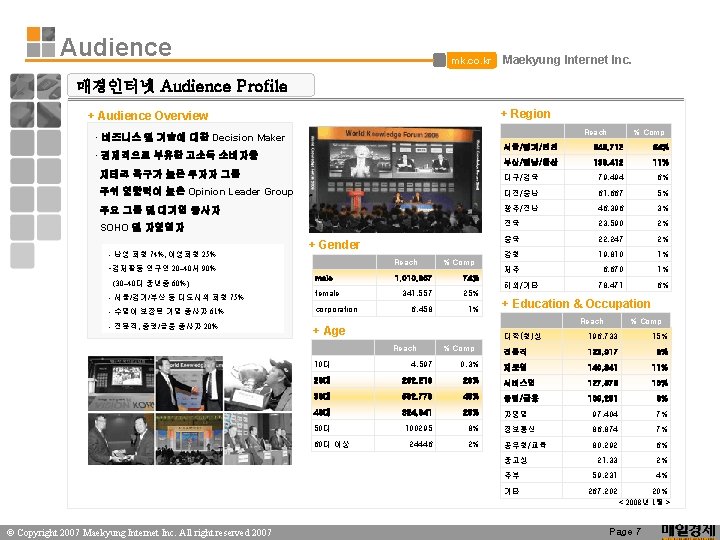This screenshot has height=540, width=720.
Task: Click the 25% cell in female row
Action: (x=471, y=293)
